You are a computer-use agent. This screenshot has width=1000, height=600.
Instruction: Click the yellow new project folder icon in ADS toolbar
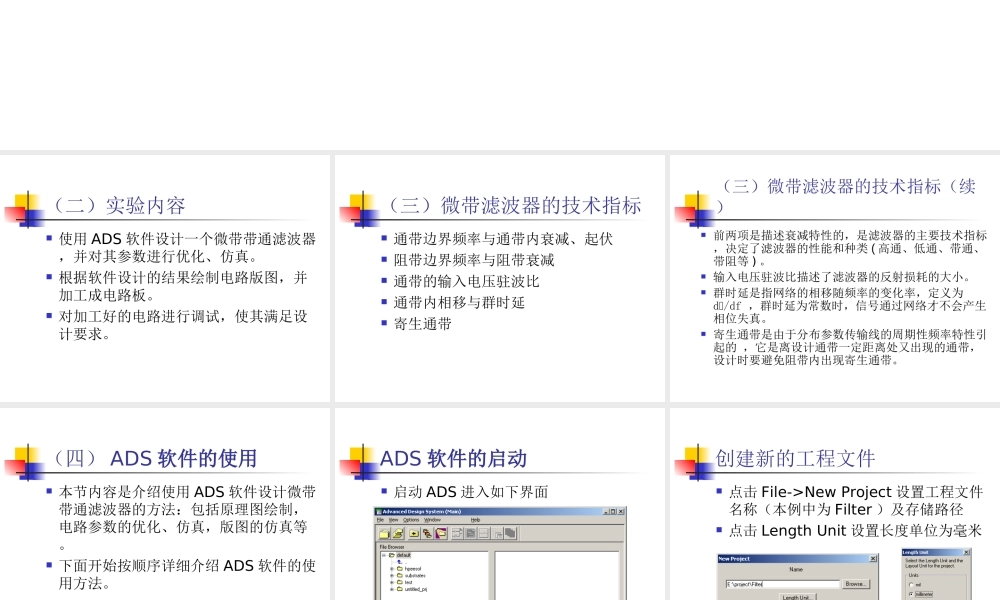point(384,534)
